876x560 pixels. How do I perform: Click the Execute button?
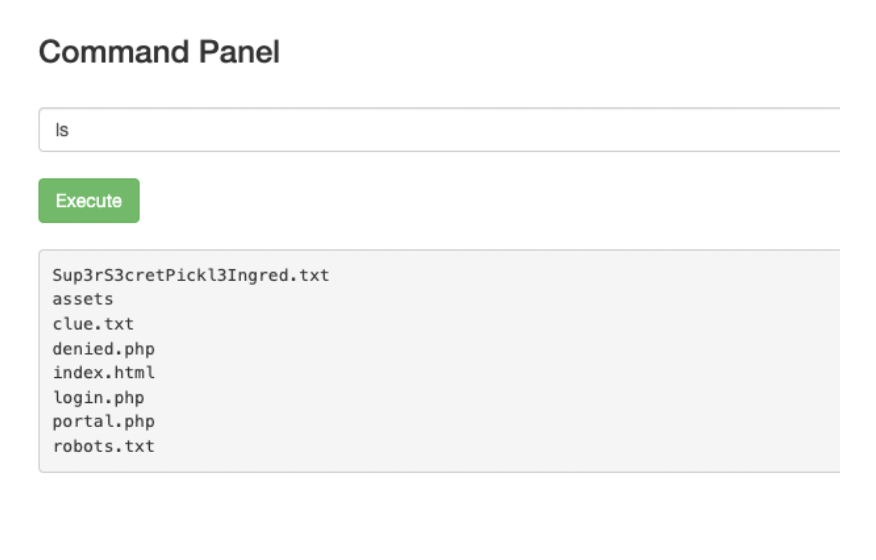(89, 201)
